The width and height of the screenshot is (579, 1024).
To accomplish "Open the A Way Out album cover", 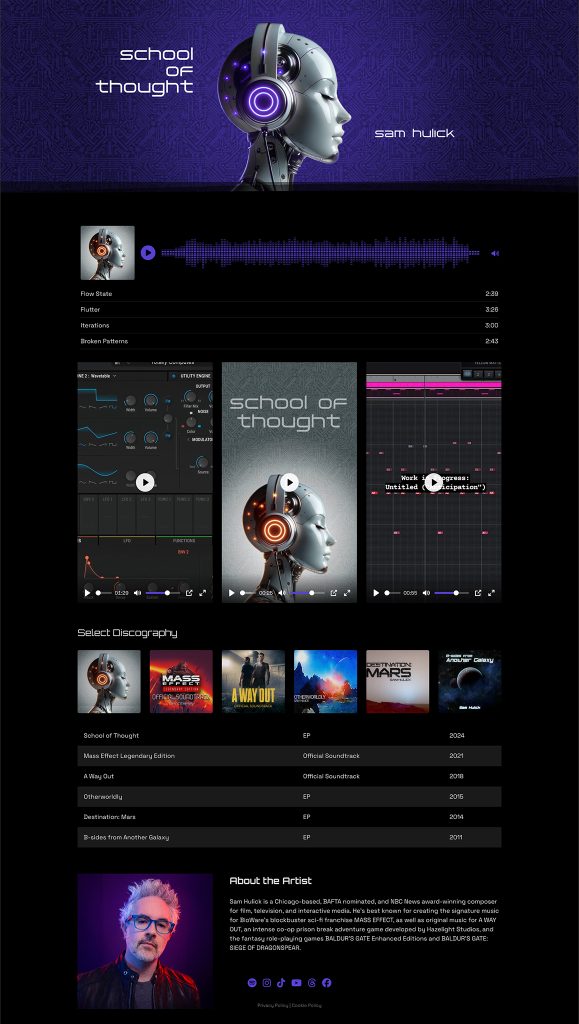I will pos(253,681).
